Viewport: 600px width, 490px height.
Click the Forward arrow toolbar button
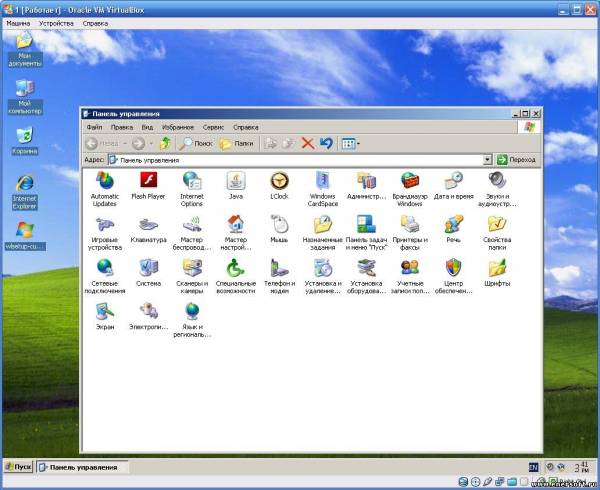point(138,144)
